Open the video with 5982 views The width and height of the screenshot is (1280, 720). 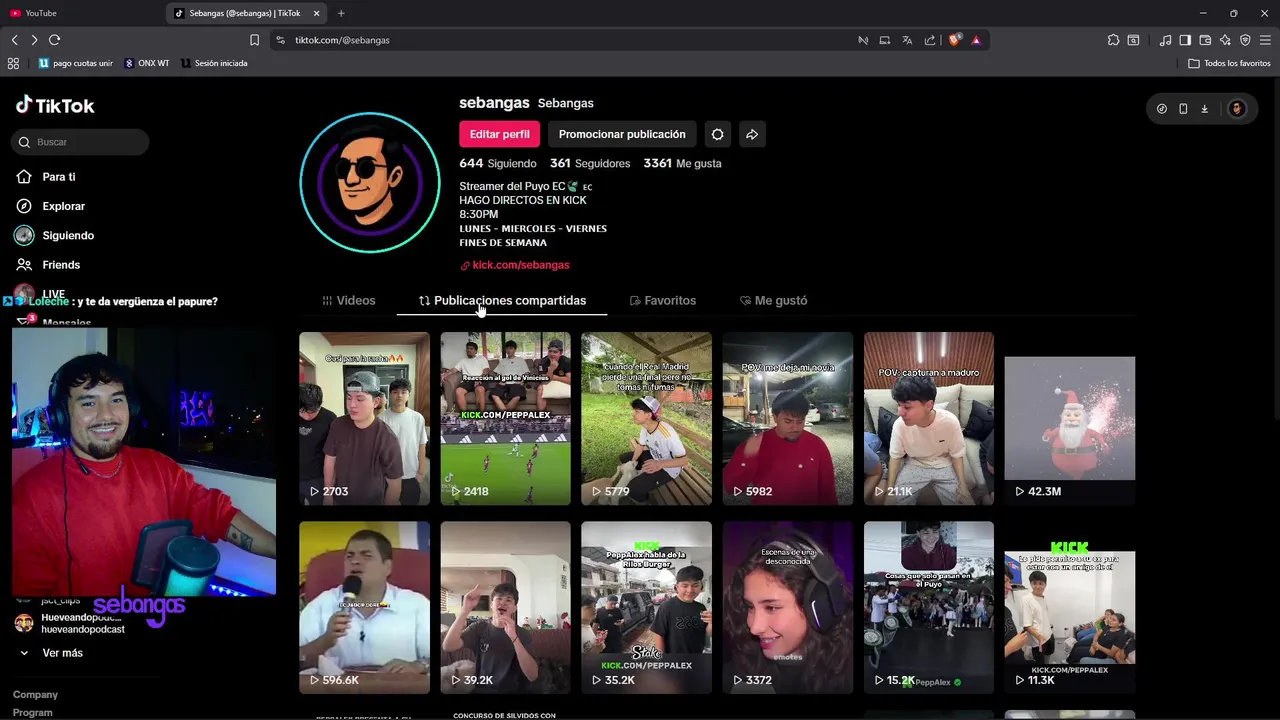787,418
